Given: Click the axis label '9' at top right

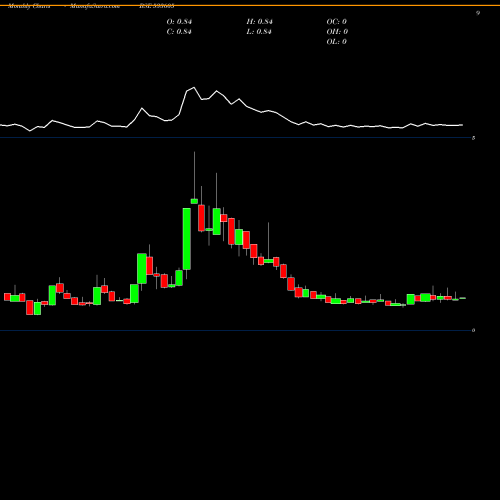Looking at the screenshot, I should (478, 13).
